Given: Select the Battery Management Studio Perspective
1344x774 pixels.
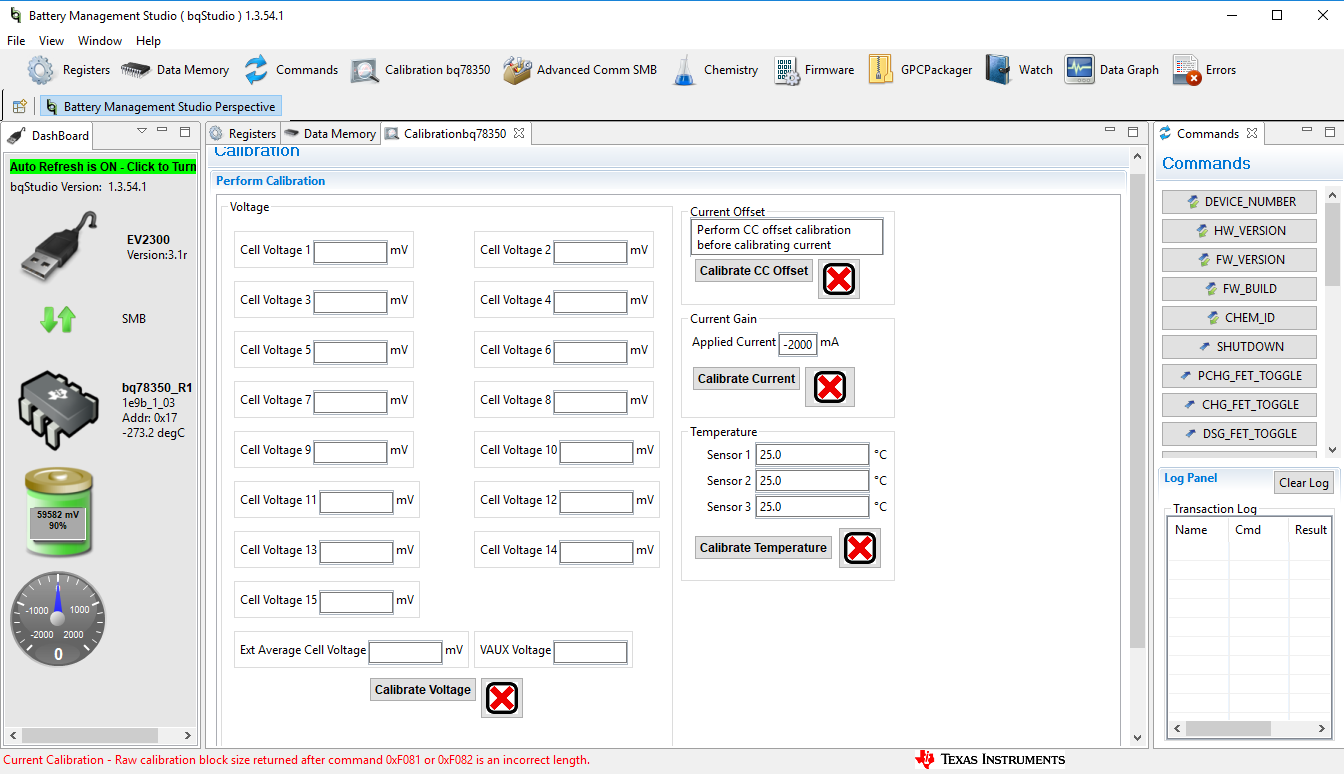Looking at the screenshot, I should [159, 106].
